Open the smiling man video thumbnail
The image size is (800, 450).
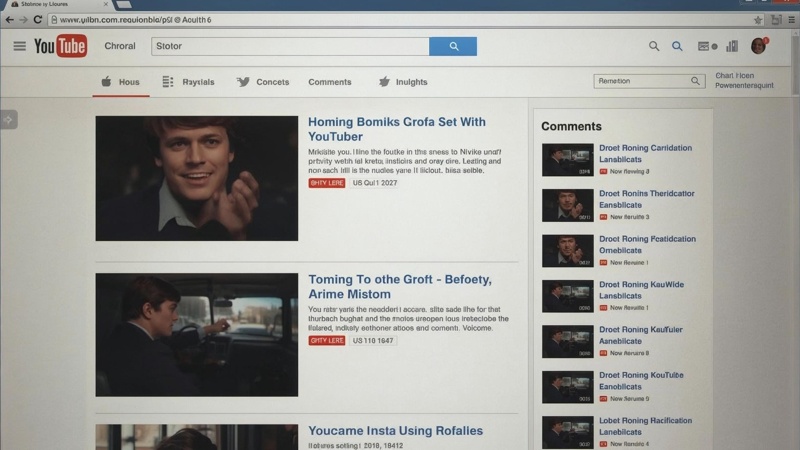click(x=196, y=178)
